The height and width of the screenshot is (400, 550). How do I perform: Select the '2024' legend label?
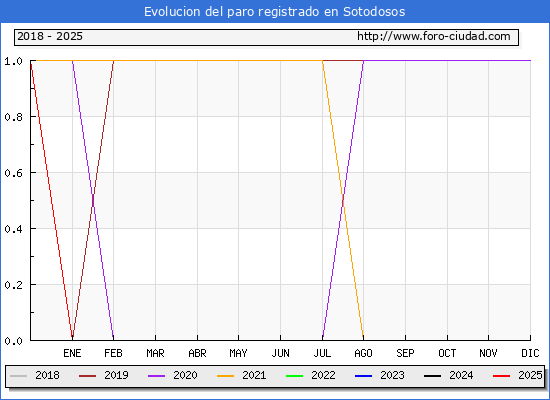pyautogui.click(x=461, y=375)
